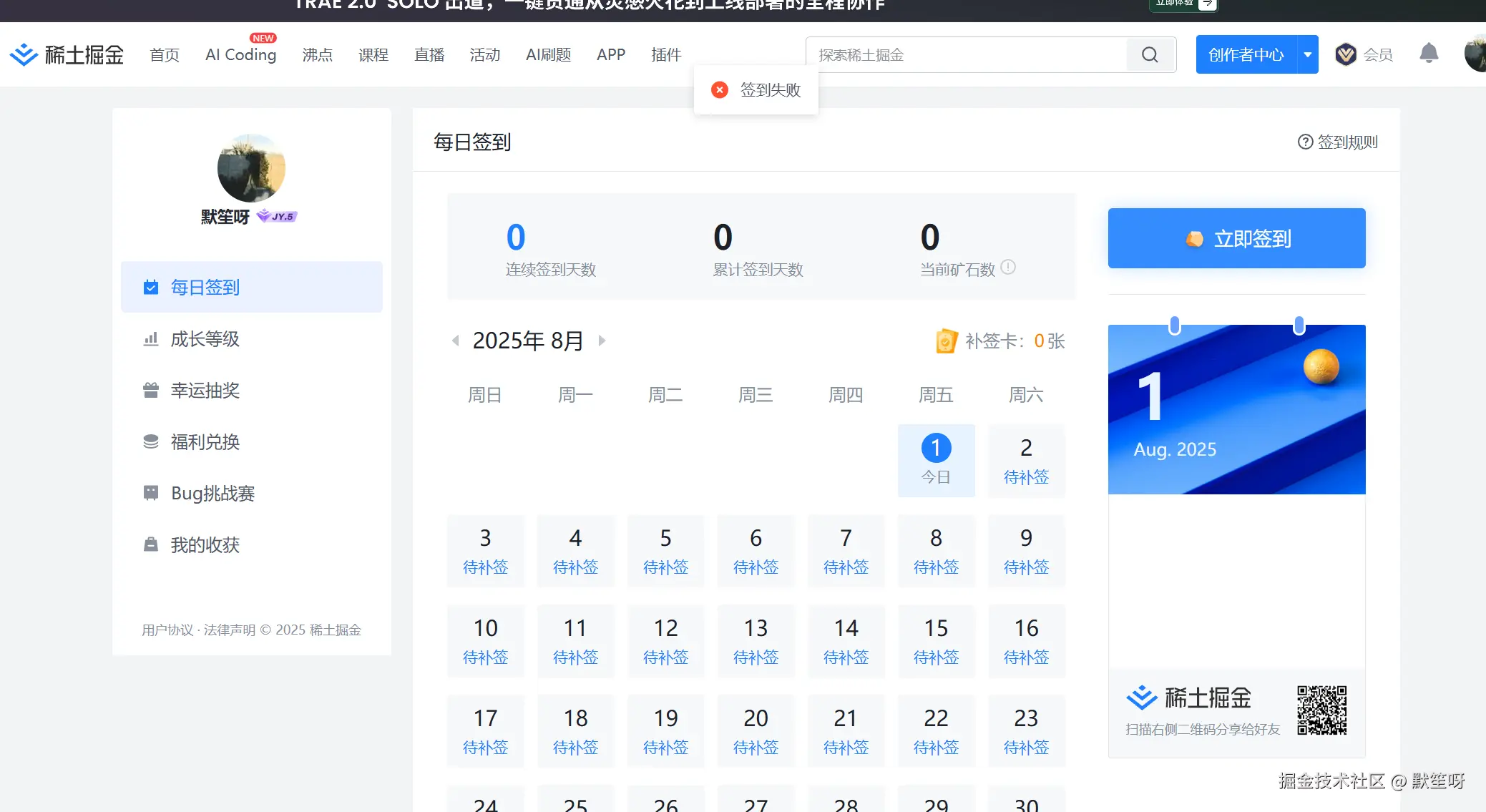This screenshot has height=812, width=1486.
Task: Click the search magnifier icon
Action: (x=1150, y=54)
